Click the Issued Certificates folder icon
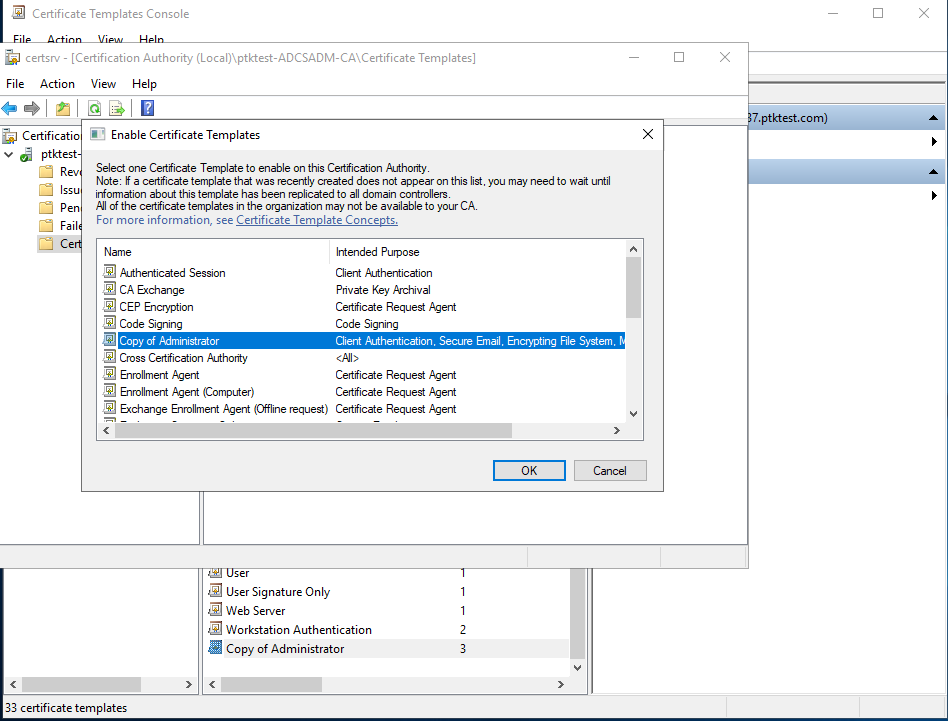The image size is (948, 721). pos(46,190)
